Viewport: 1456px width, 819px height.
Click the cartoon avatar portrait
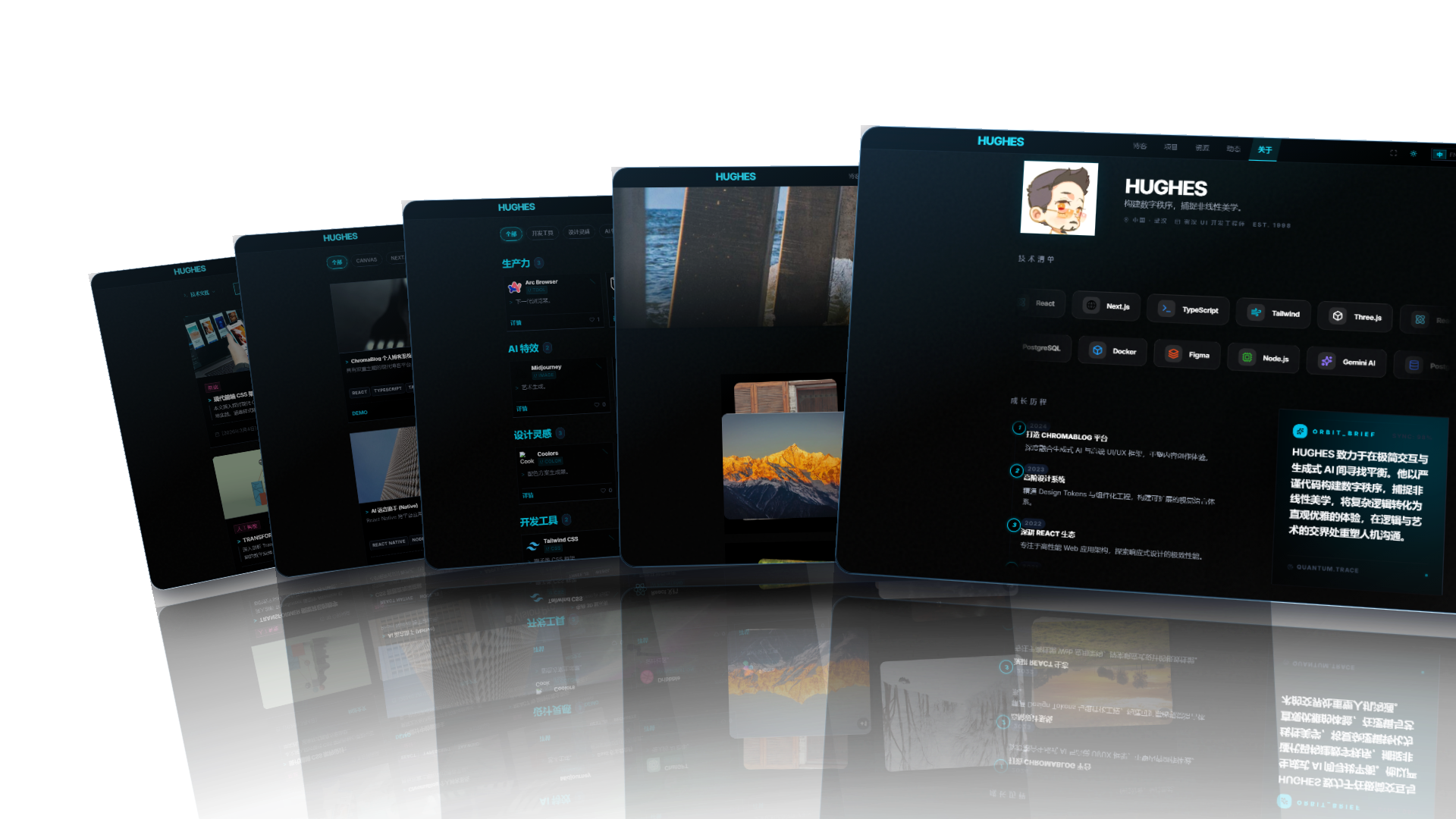click(1059, 198)
